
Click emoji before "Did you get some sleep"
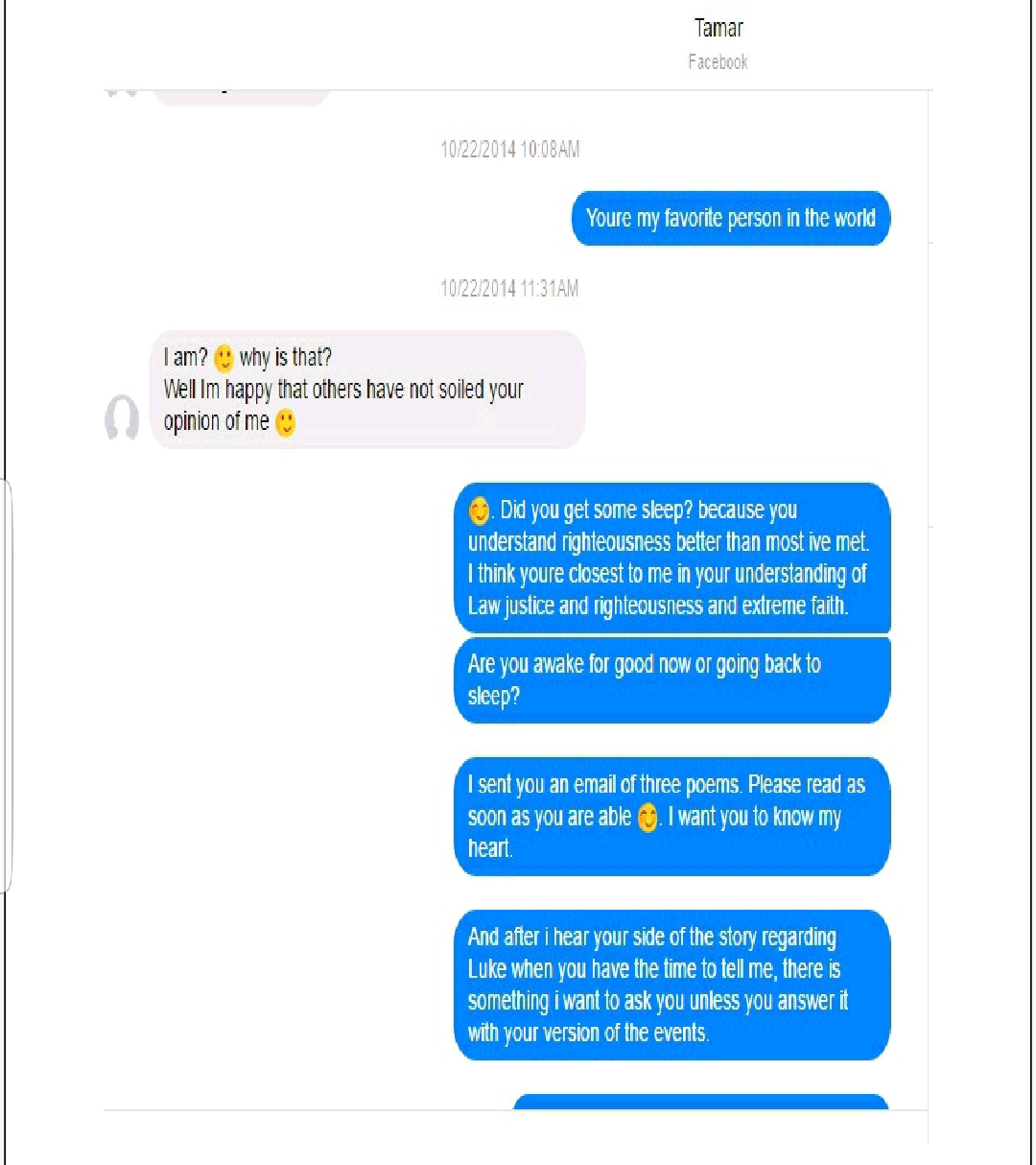coord(479,511)
